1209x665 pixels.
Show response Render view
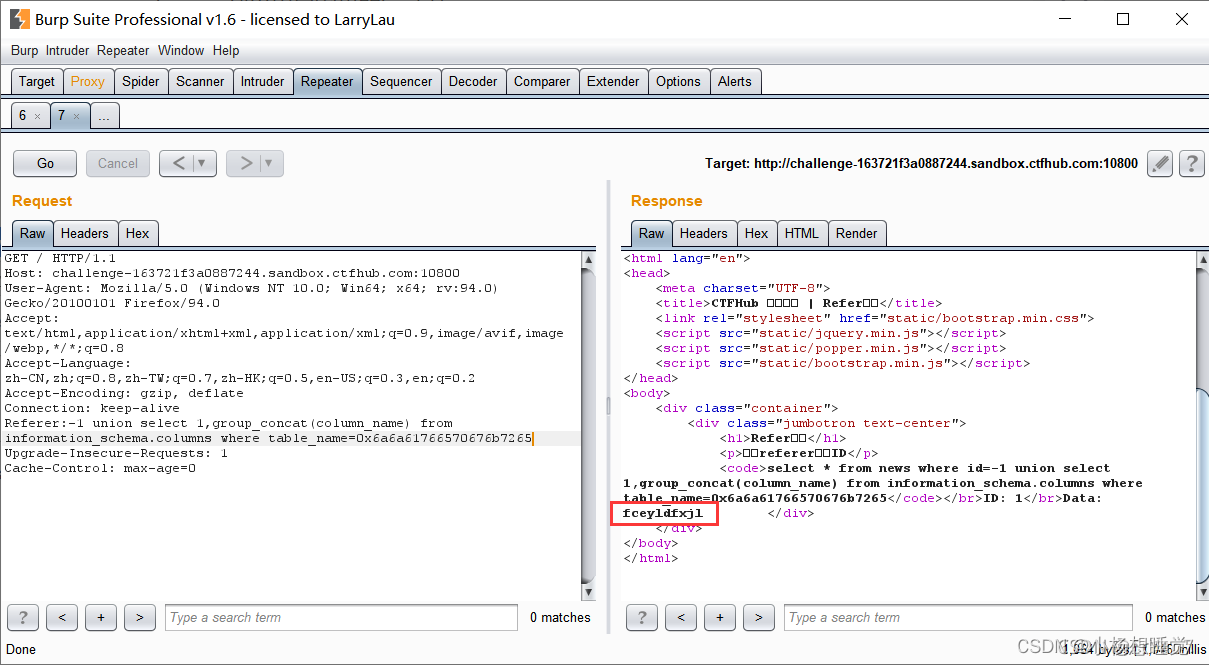pyautogui.click(x=857, y=233)
